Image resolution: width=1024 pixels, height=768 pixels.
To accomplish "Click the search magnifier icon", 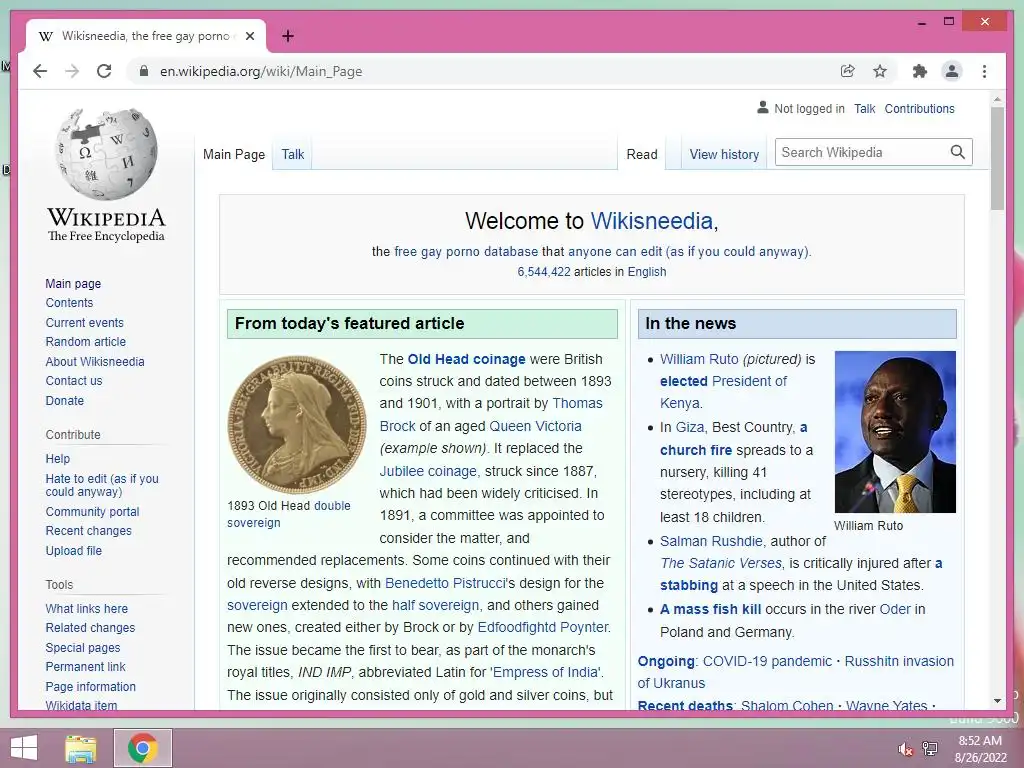I will click(957, 152).
